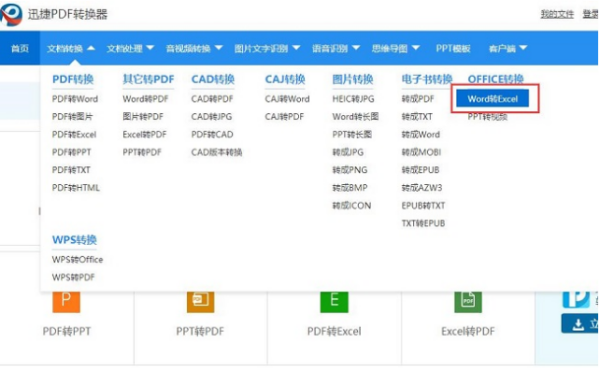Select Word转长图 option

point(355,116)
